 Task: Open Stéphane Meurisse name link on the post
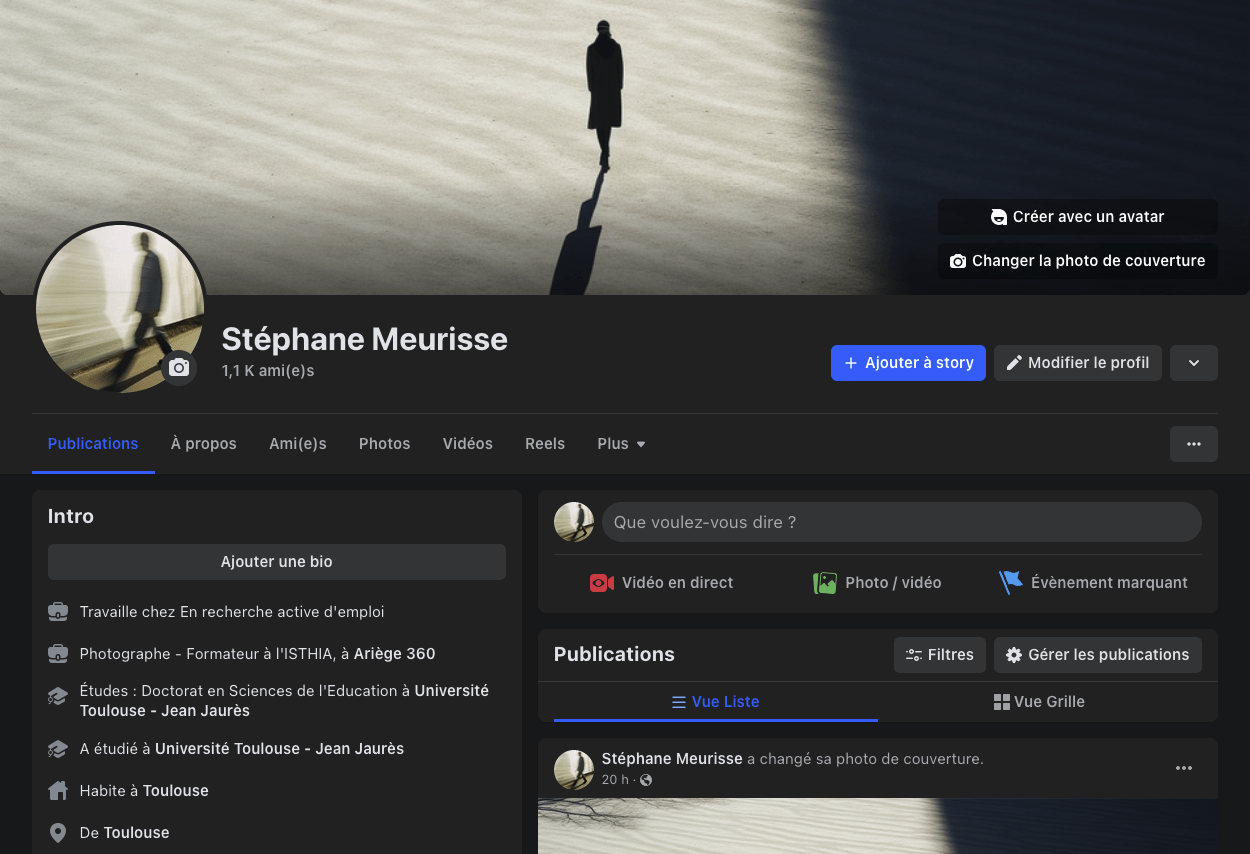(x=672, y=759)
